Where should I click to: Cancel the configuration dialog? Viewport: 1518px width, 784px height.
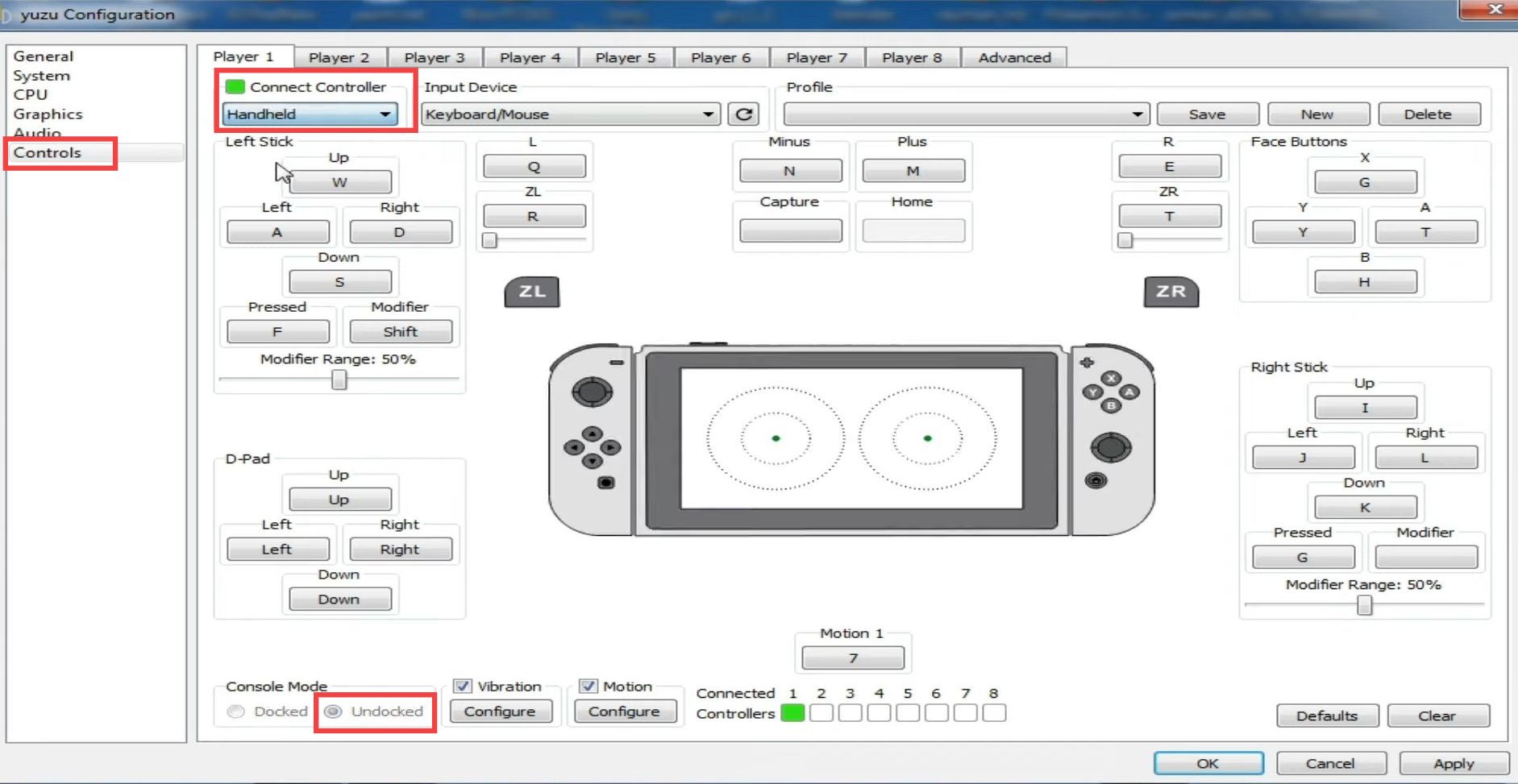[x=1331, y=763]
